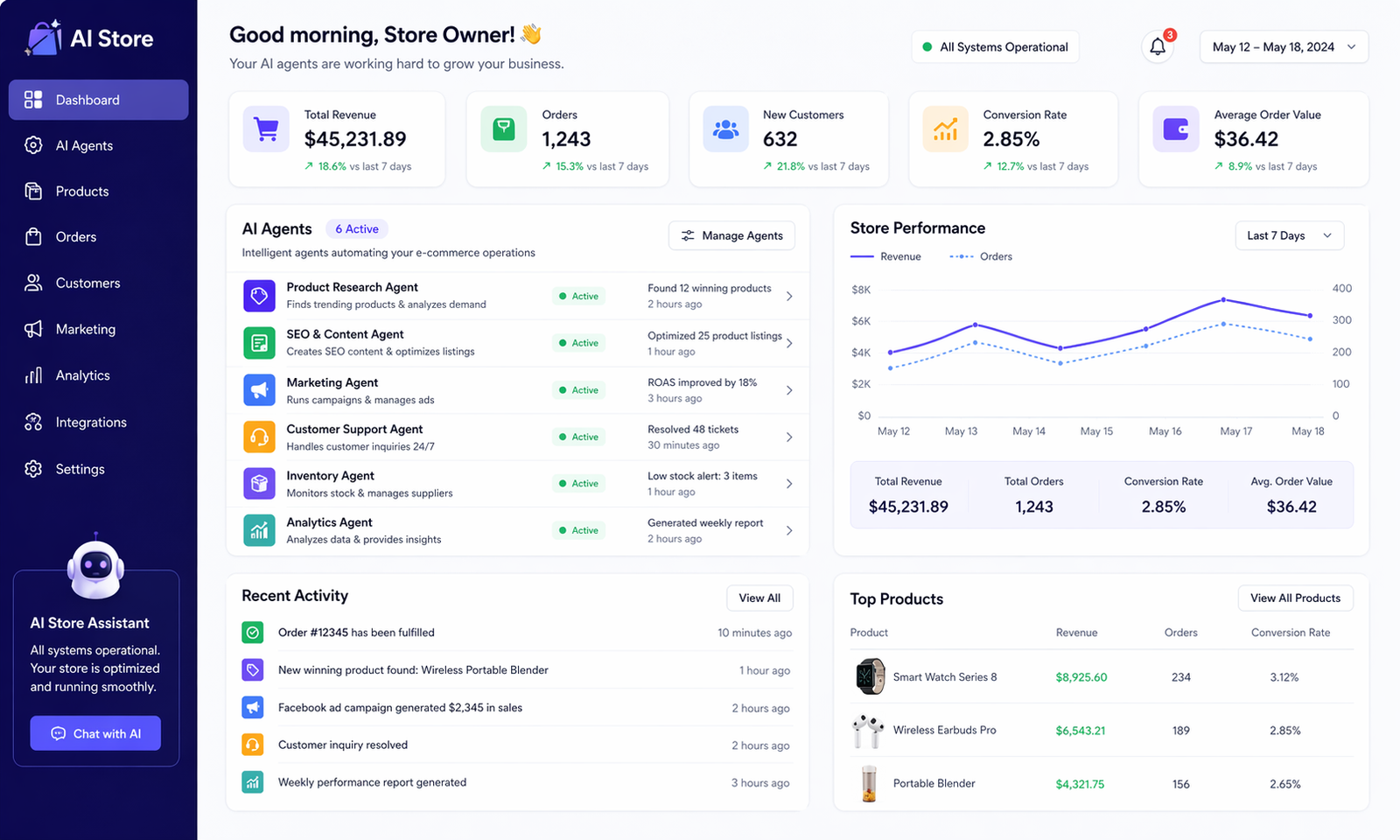Viewport: 1400px width, 840px height.
Task: Expand the Inventory Agent low stock alert row
Action: tap(788, 483)
